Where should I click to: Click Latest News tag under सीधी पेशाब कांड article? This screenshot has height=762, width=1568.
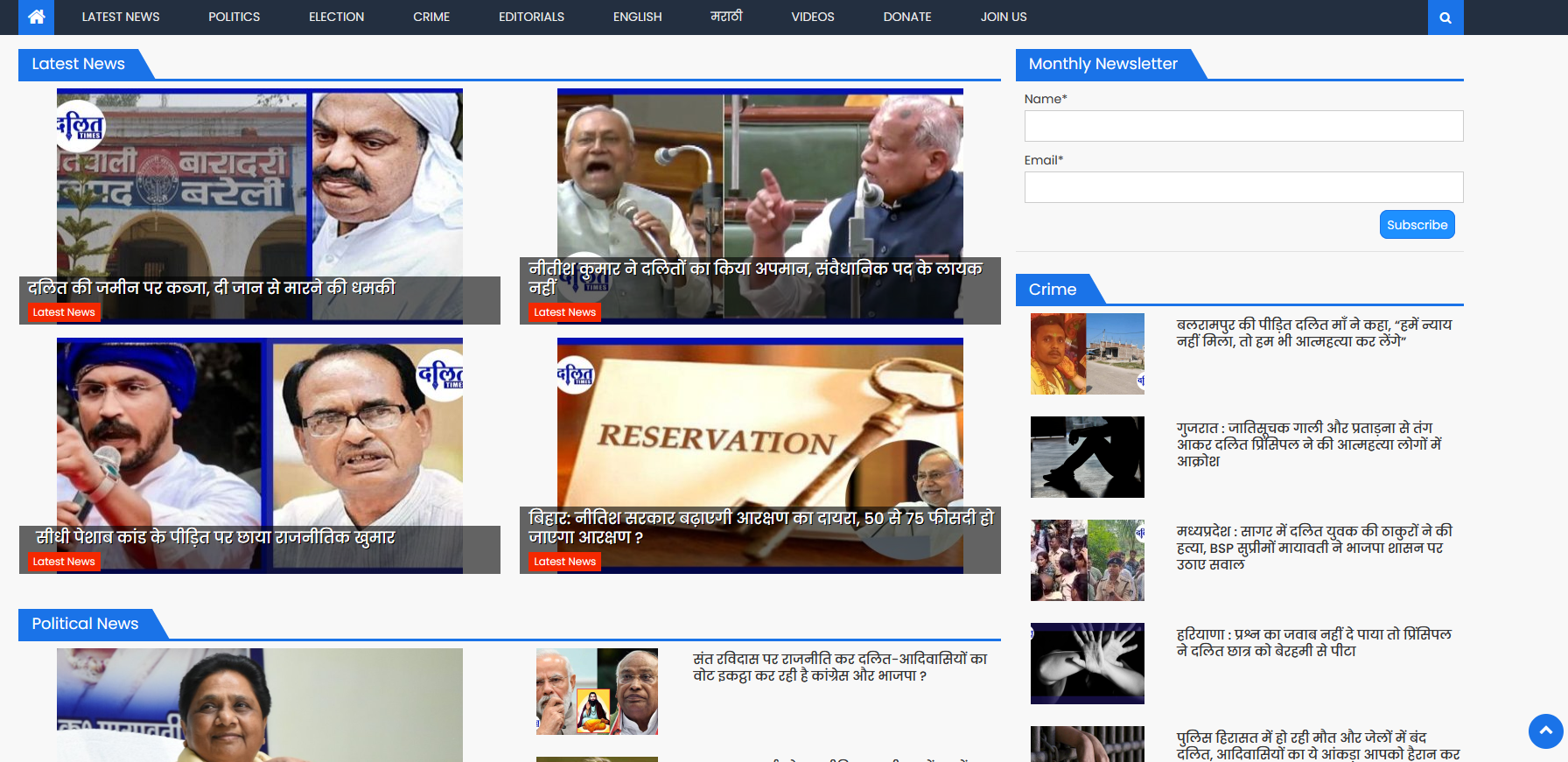[x=64, y=562]
